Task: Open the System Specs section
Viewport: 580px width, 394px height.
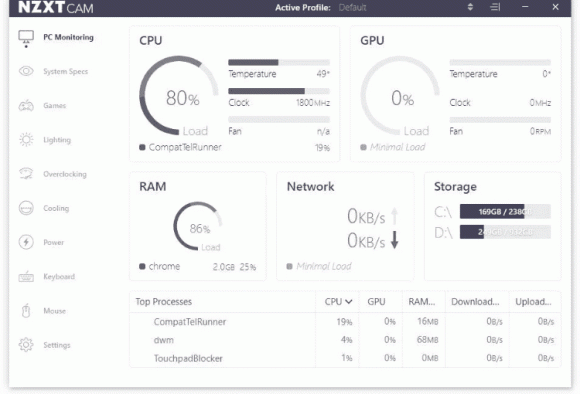Action: (x=65, y=71)
